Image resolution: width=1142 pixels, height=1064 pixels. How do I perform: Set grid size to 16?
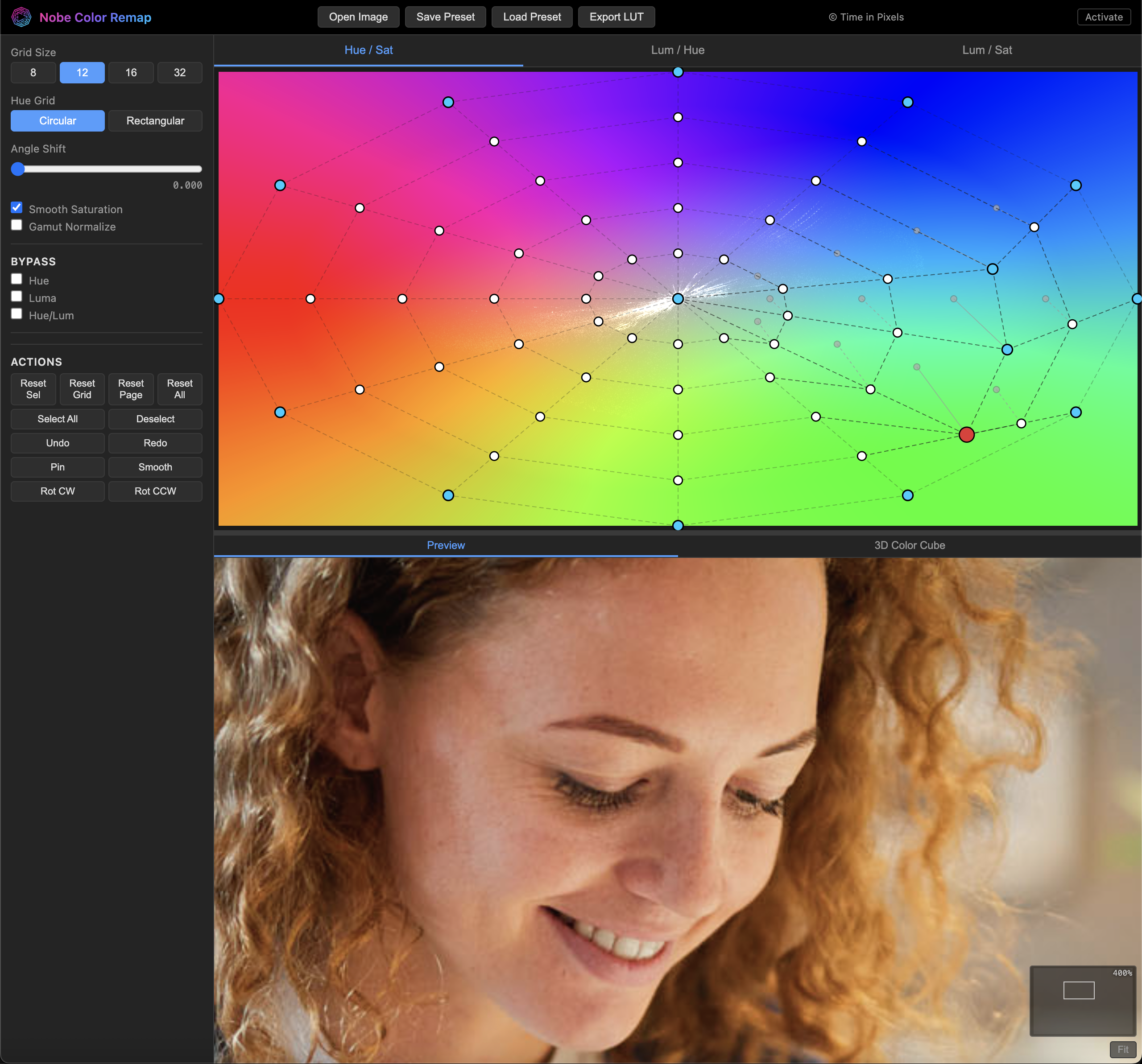(x=131, y=72)
